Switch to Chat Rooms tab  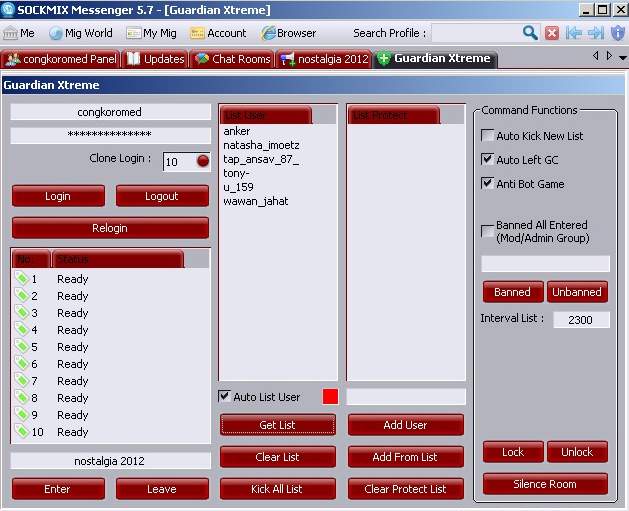(232, 59)
